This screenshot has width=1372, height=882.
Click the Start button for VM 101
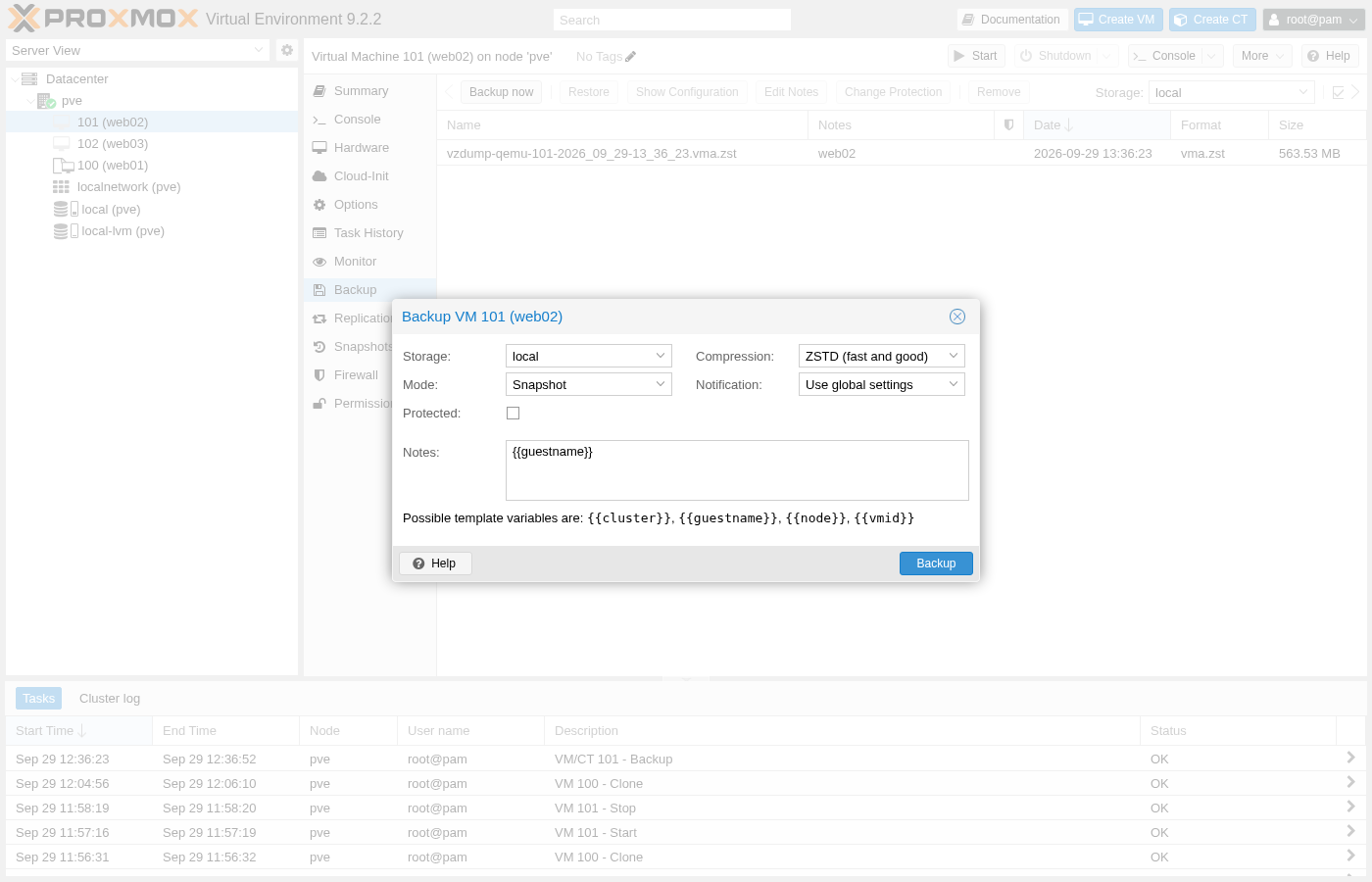pos(976,56)
